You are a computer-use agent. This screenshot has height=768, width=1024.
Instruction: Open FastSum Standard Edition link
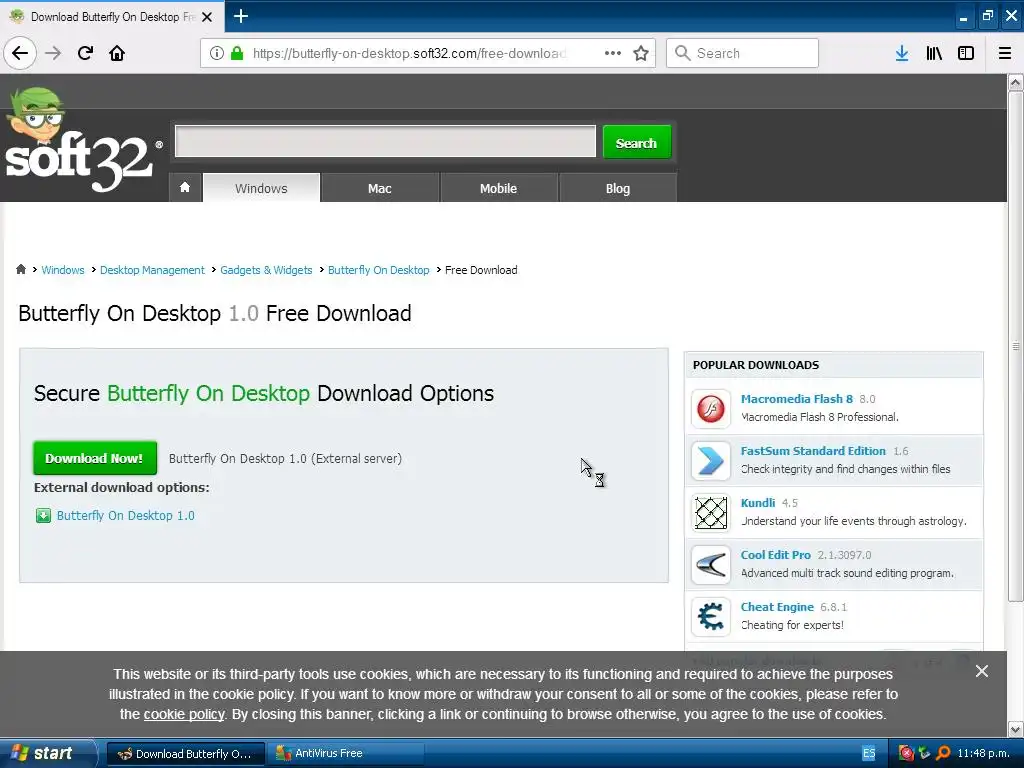pyautogui.click(x=813, y=451)
